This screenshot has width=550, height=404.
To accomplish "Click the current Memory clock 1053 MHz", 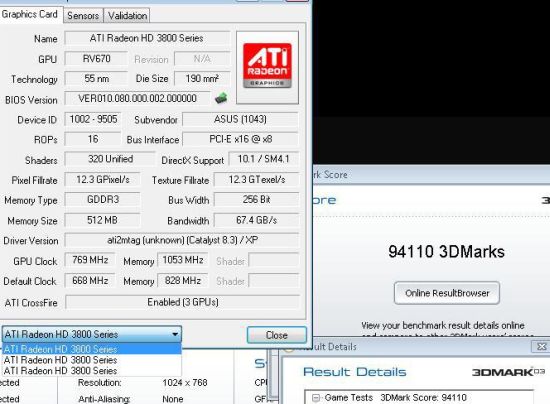I will [x=183, y=260].
